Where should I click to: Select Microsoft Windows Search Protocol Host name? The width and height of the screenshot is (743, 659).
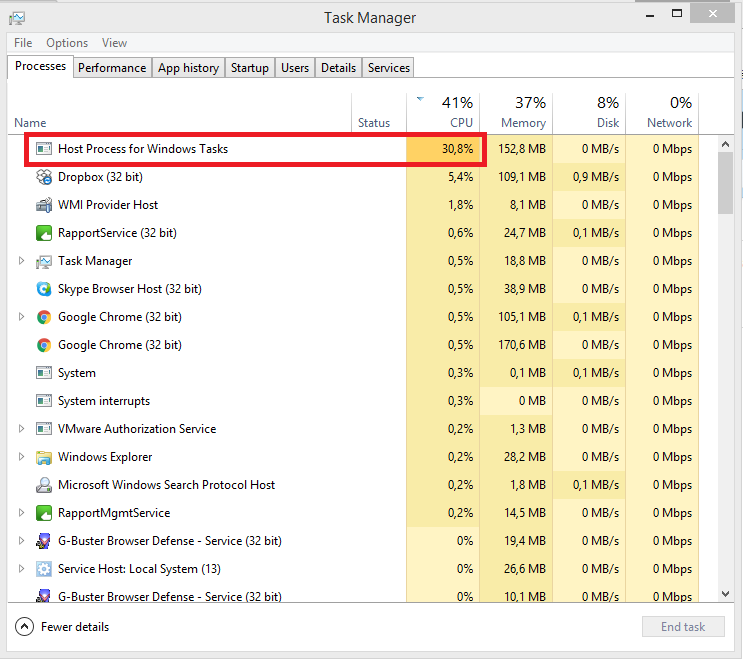[x=166, y=485]
